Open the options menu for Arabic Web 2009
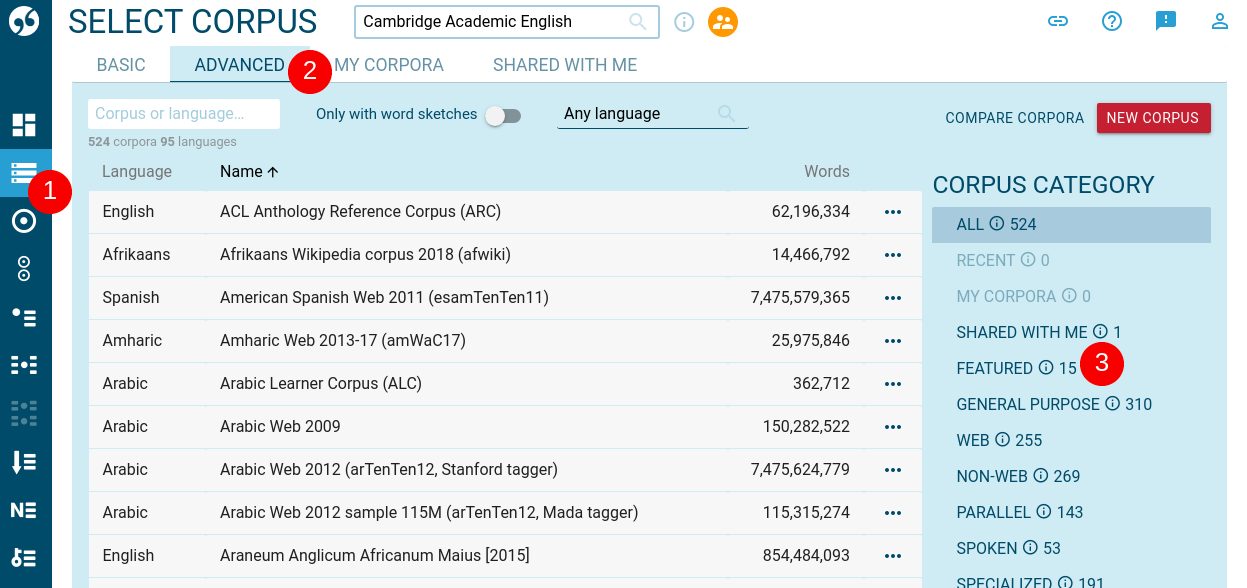 (892, 426)
